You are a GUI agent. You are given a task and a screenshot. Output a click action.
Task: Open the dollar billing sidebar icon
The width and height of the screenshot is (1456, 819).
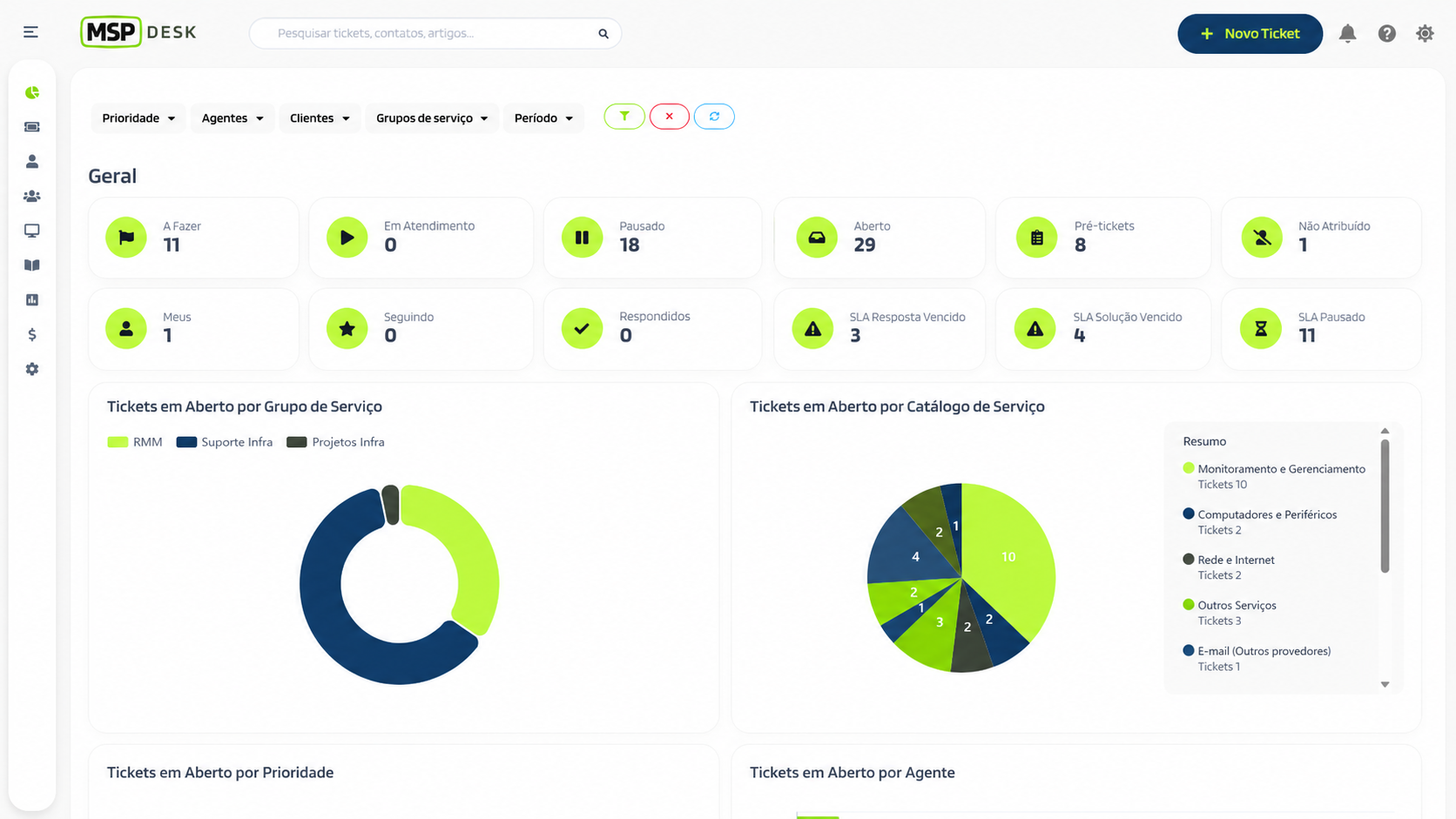pyautogui.click(x=32, y=334)
